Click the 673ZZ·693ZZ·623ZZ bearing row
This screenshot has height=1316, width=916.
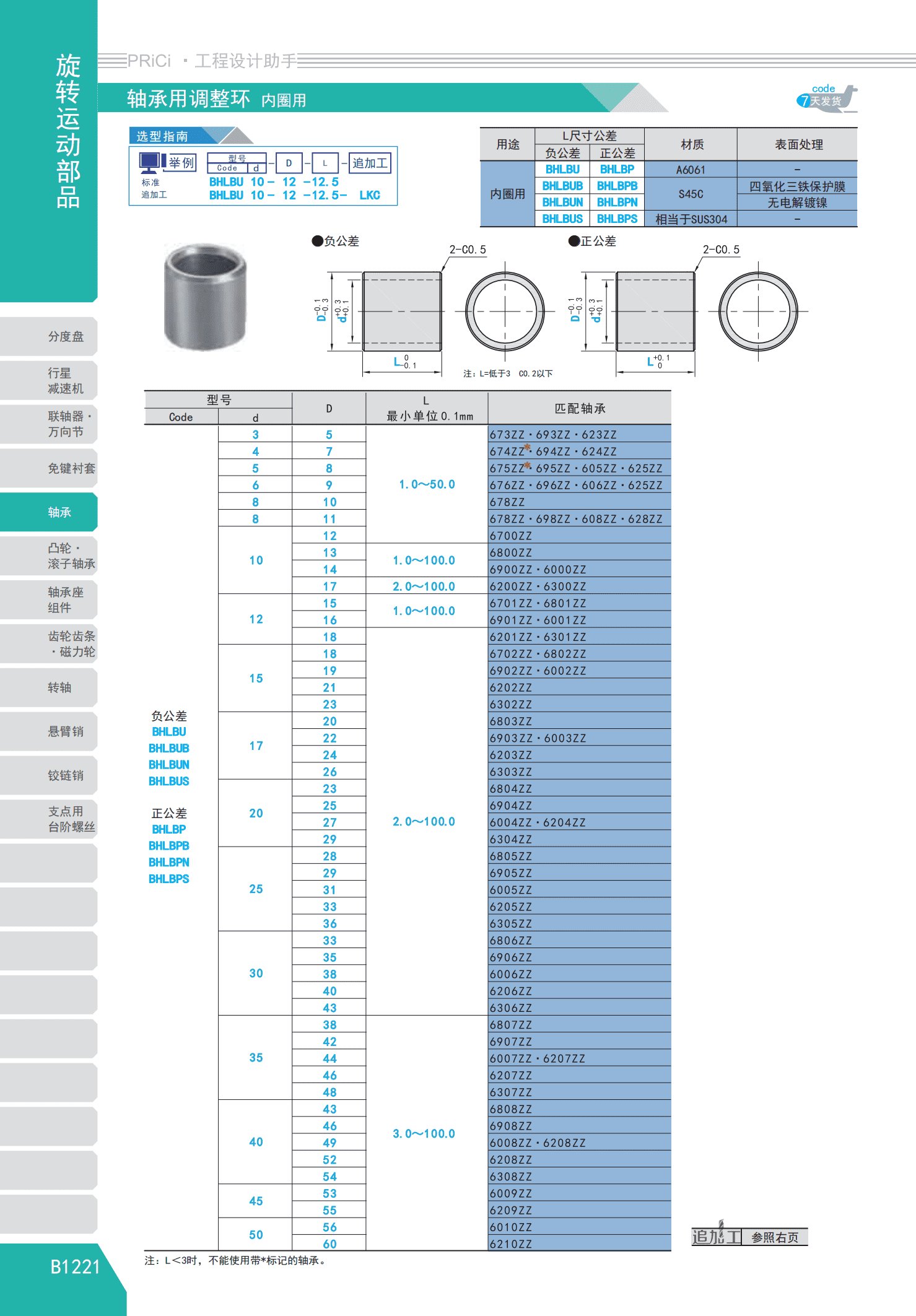point(580,434)
